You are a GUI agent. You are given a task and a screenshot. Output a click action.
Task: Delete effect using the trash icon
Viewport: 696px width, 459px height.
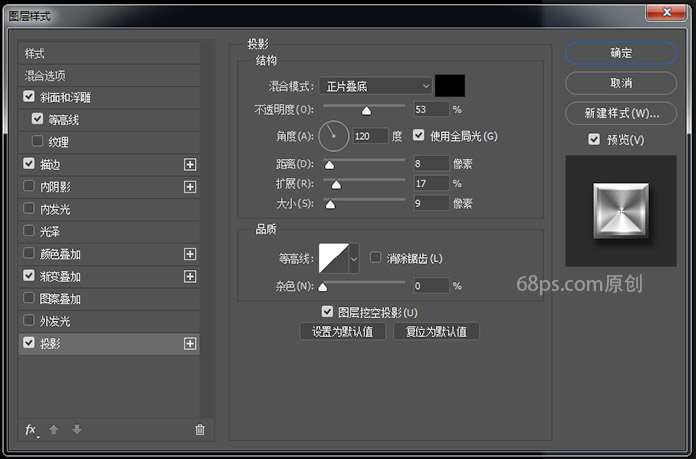tap(200, 429)
